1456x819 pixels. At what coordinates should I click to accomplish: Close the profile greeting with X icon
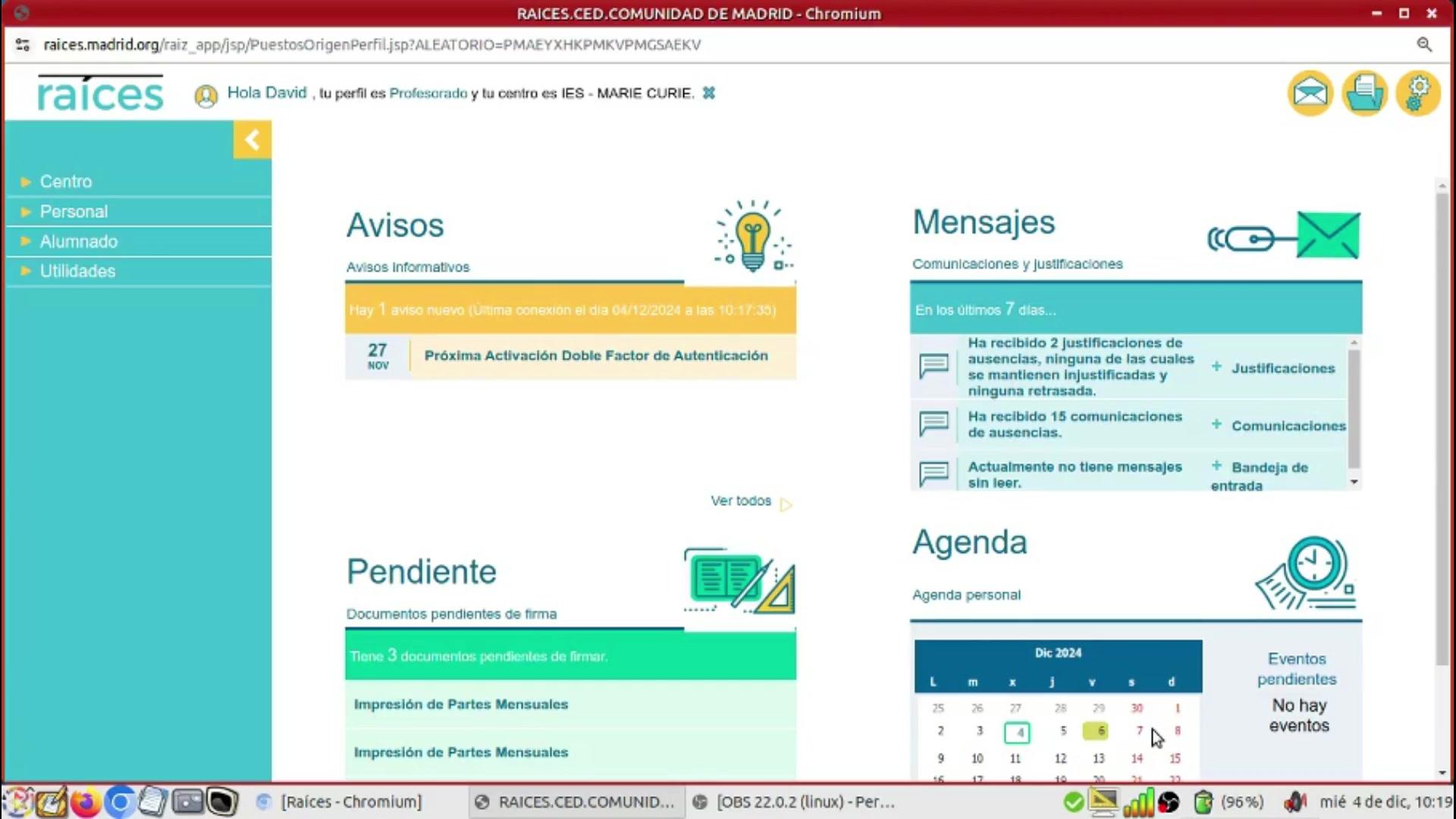709,93
